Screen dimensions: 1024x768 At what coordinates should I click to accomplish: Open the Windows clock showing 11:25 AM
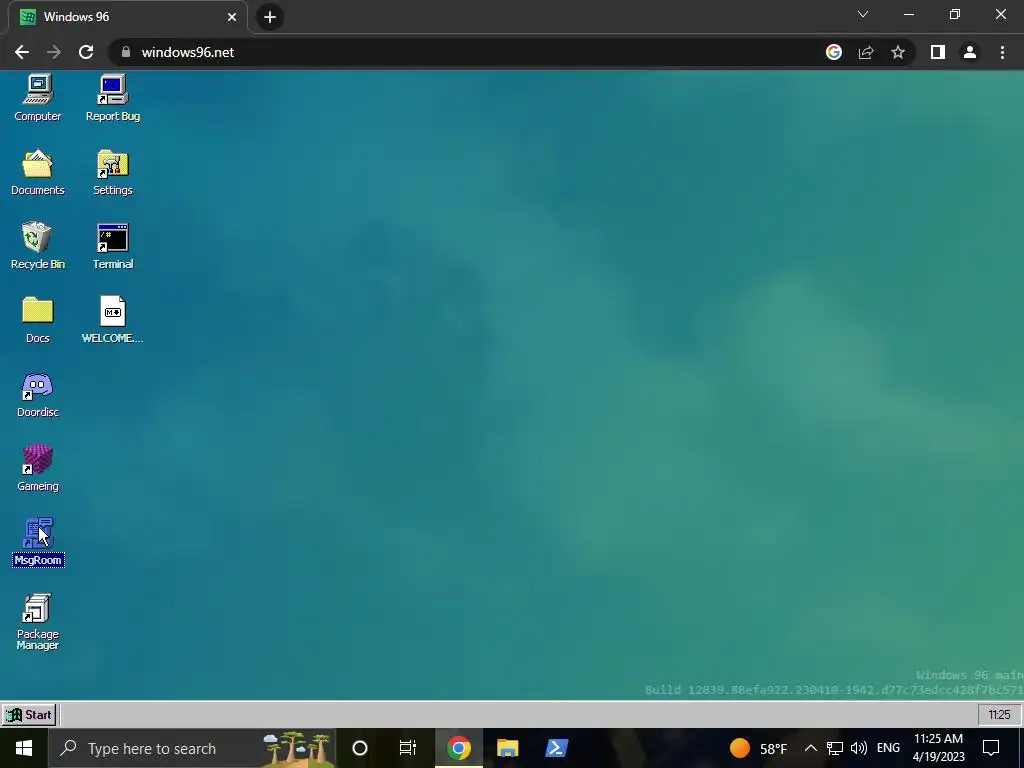coord(938,748)
